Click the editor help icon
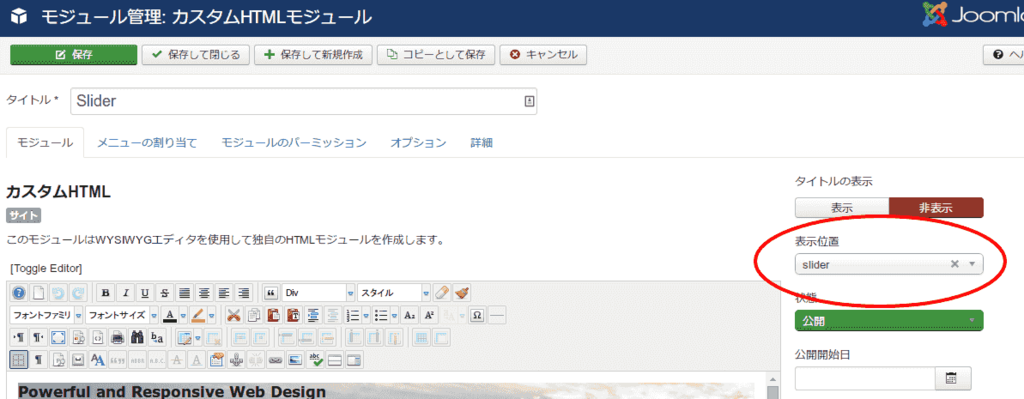Screen dimensions: 1024x399 tap(19, 293)
